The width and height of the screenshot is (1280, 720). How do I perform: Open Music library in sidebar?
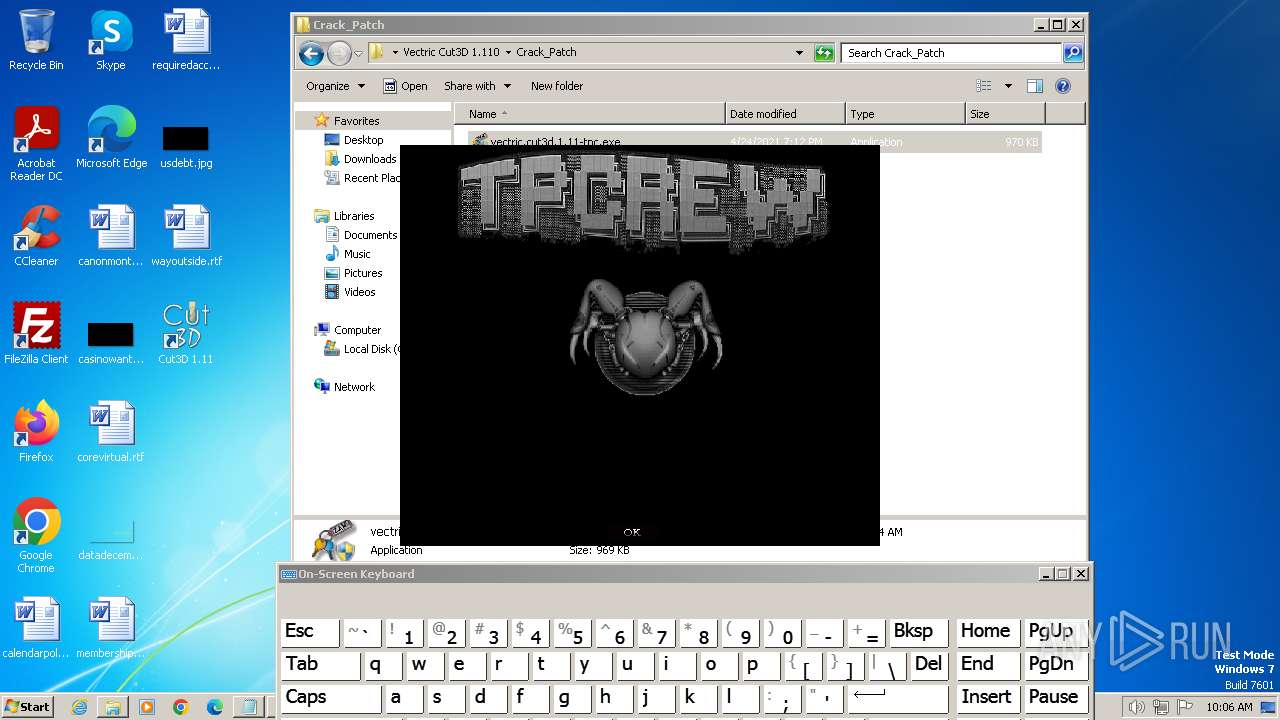click(357, 254)
